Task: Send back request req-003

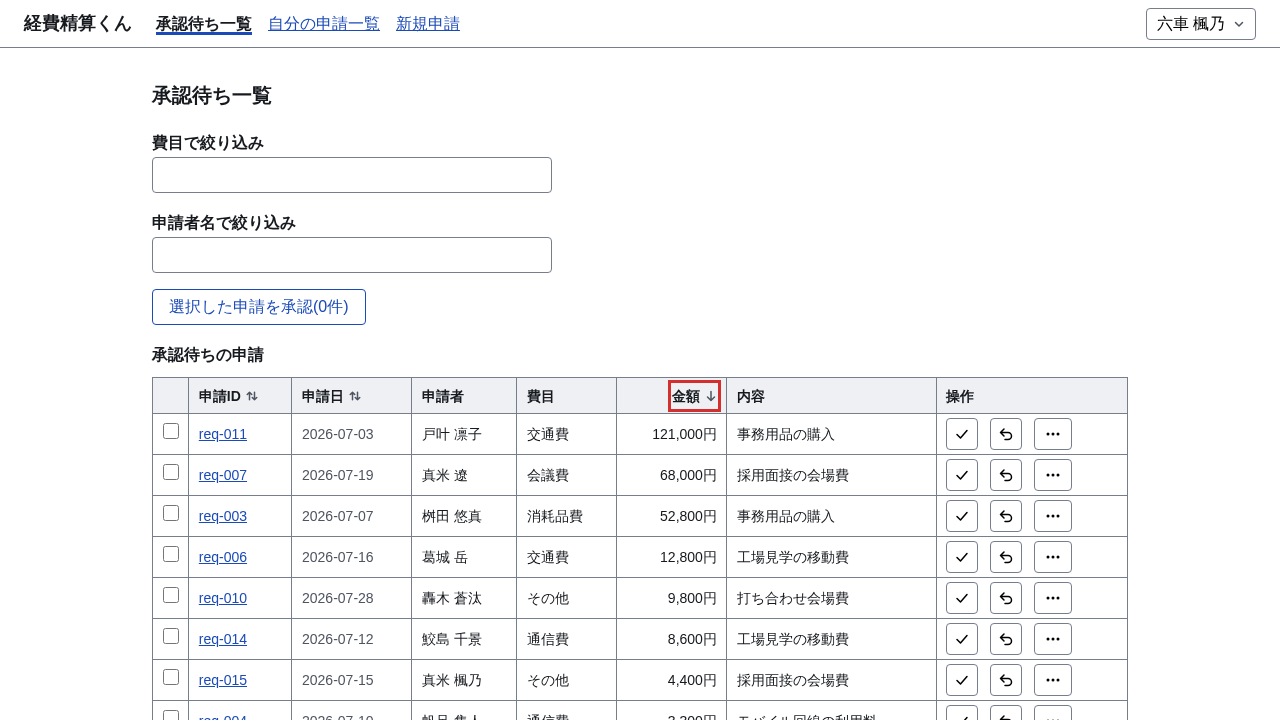Action: [1006, 516]
